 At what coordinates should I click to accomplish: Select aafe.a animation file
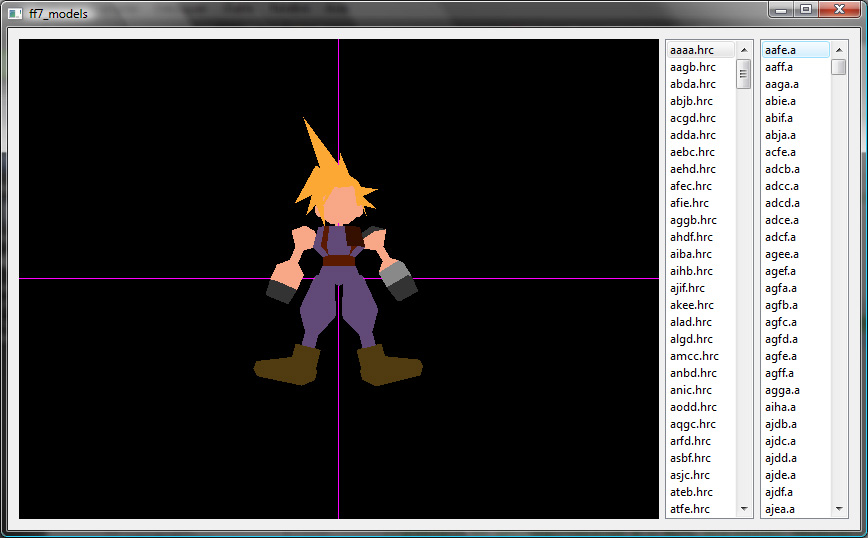point(796,50)
